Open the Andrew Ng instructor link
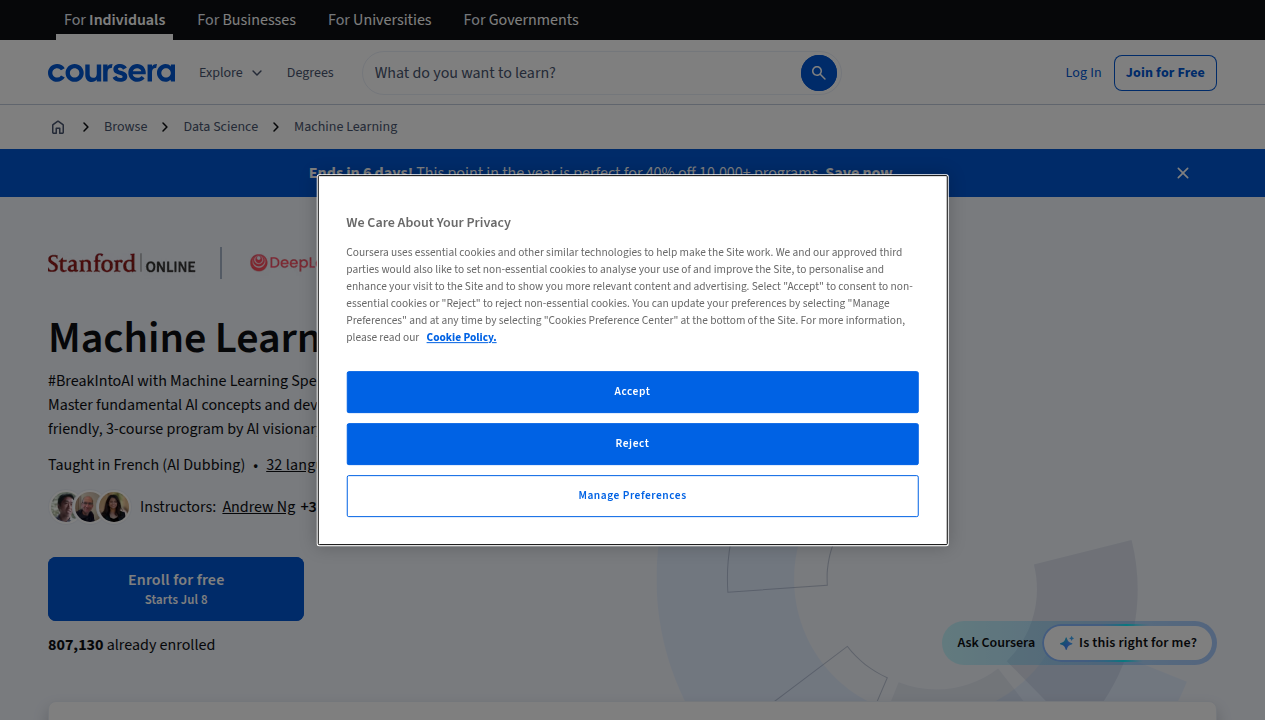Image resolution: width=1280 pixels, height=720 pixels. click(x=259, y=507)
